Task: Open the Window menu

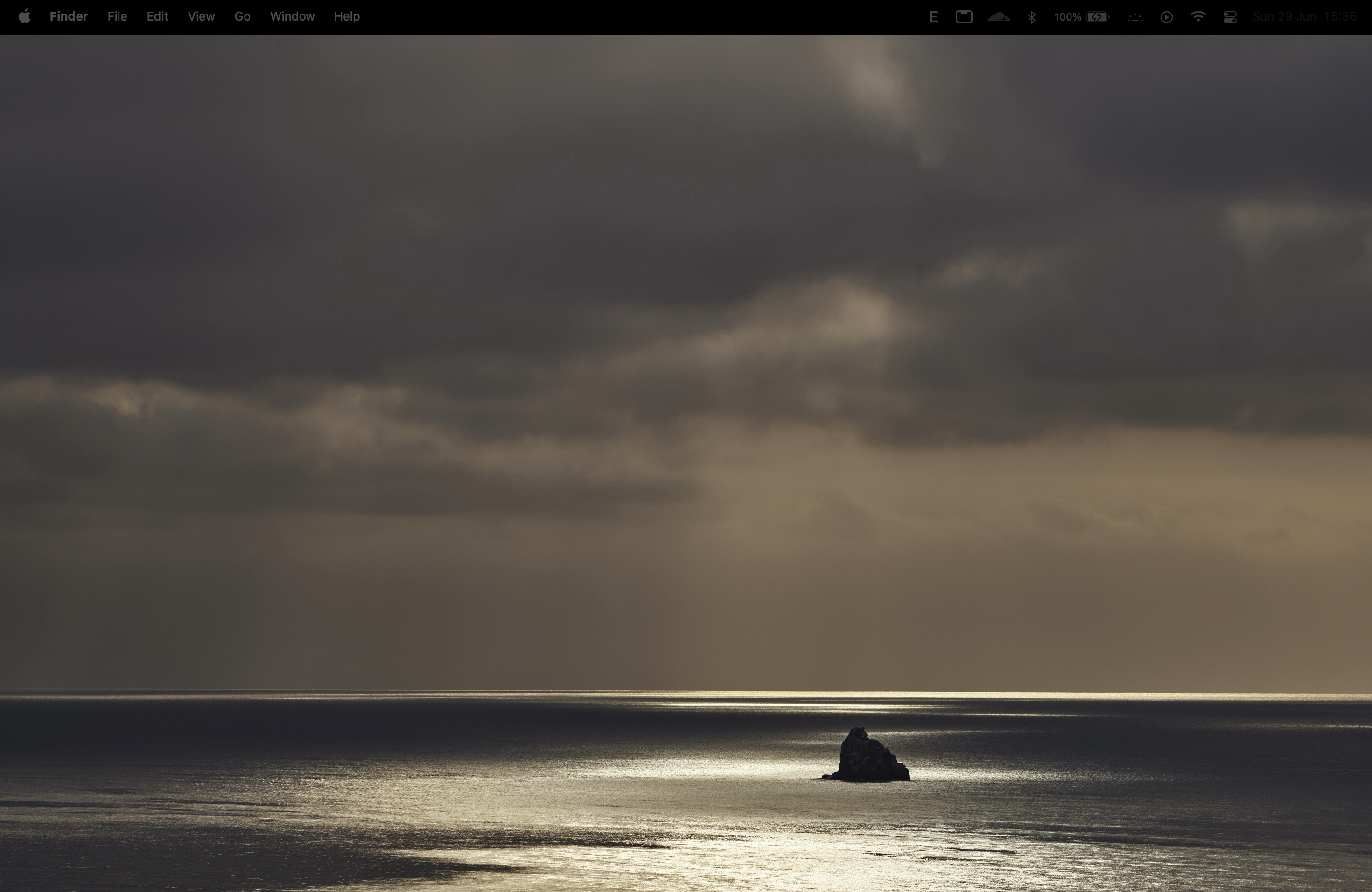Action: [x=292, y=17]
